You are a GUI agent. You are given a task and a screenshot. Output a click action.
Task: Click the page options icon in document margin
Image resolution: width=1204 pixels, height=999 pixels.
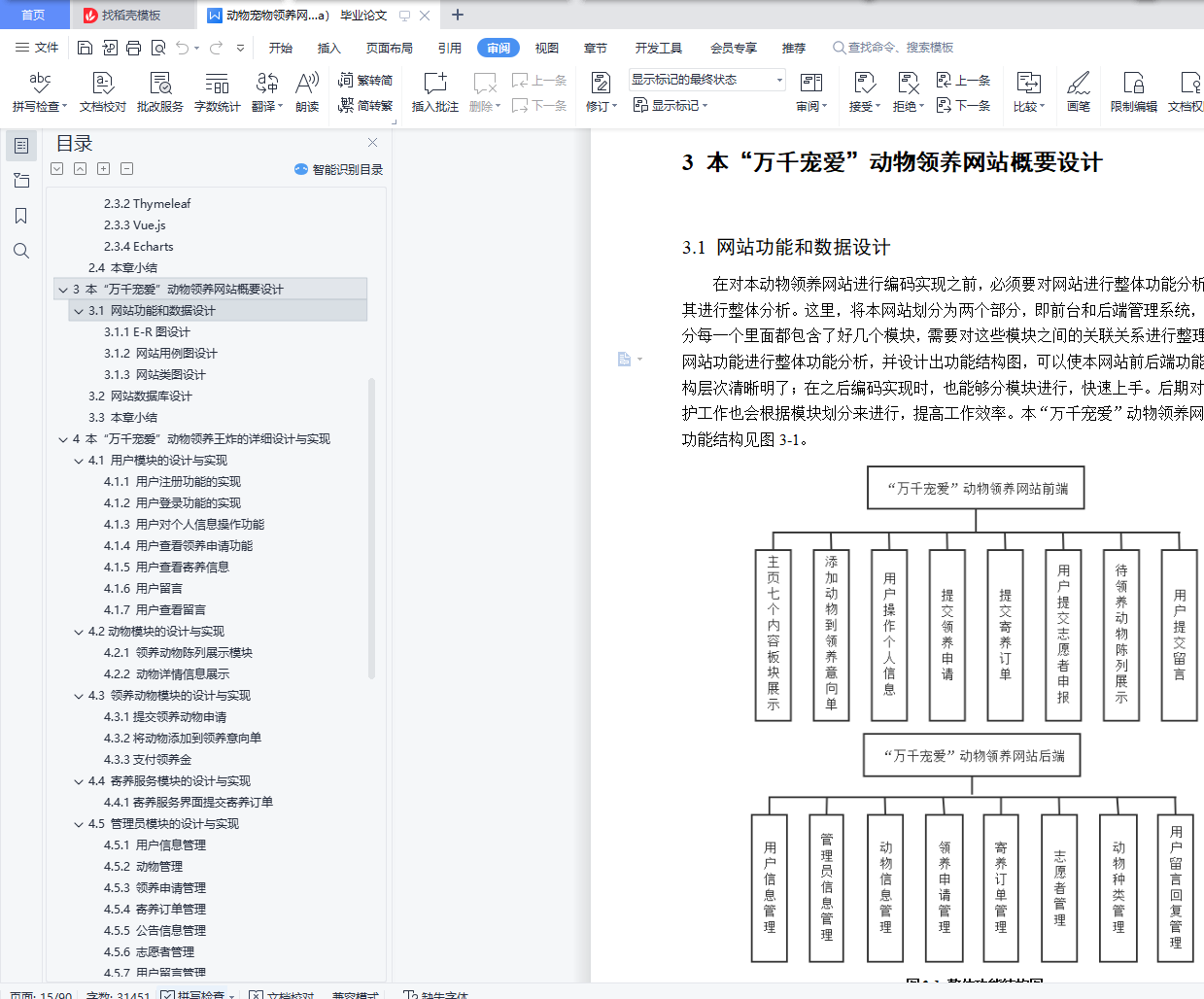629,360
